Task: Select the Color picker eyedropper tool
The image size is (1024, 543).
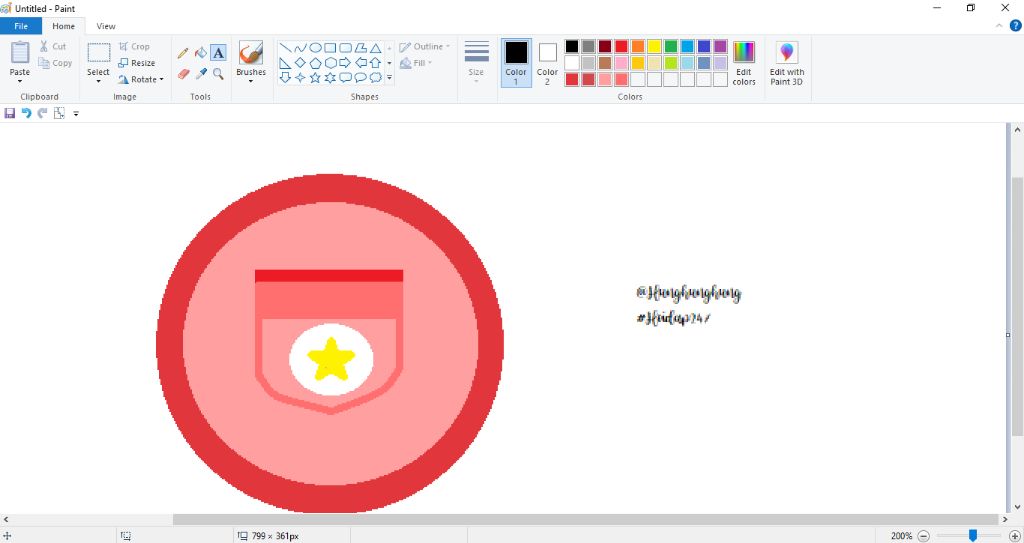Action: [x=201, y=74]
